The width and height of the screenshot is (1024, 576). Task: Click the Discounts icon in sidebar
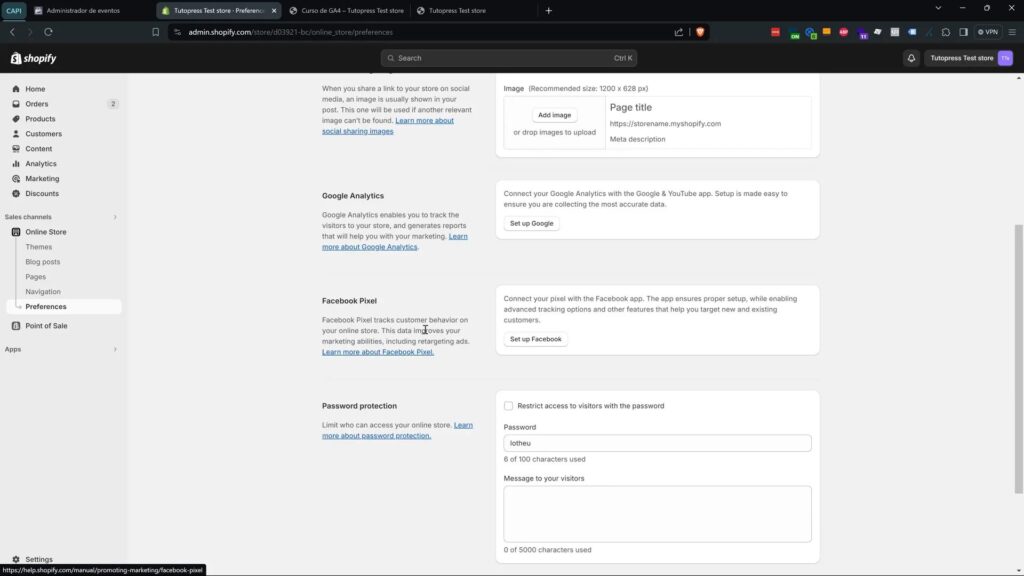click(x=16, y=194)
